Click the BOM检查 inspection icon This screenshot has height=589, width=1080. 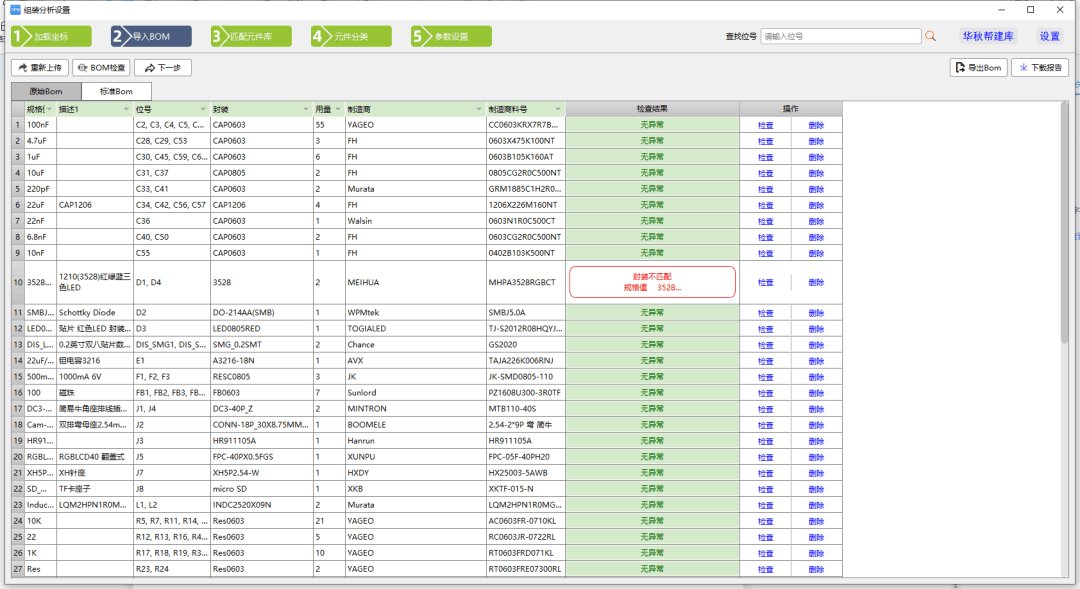click(x=82, y=68)
